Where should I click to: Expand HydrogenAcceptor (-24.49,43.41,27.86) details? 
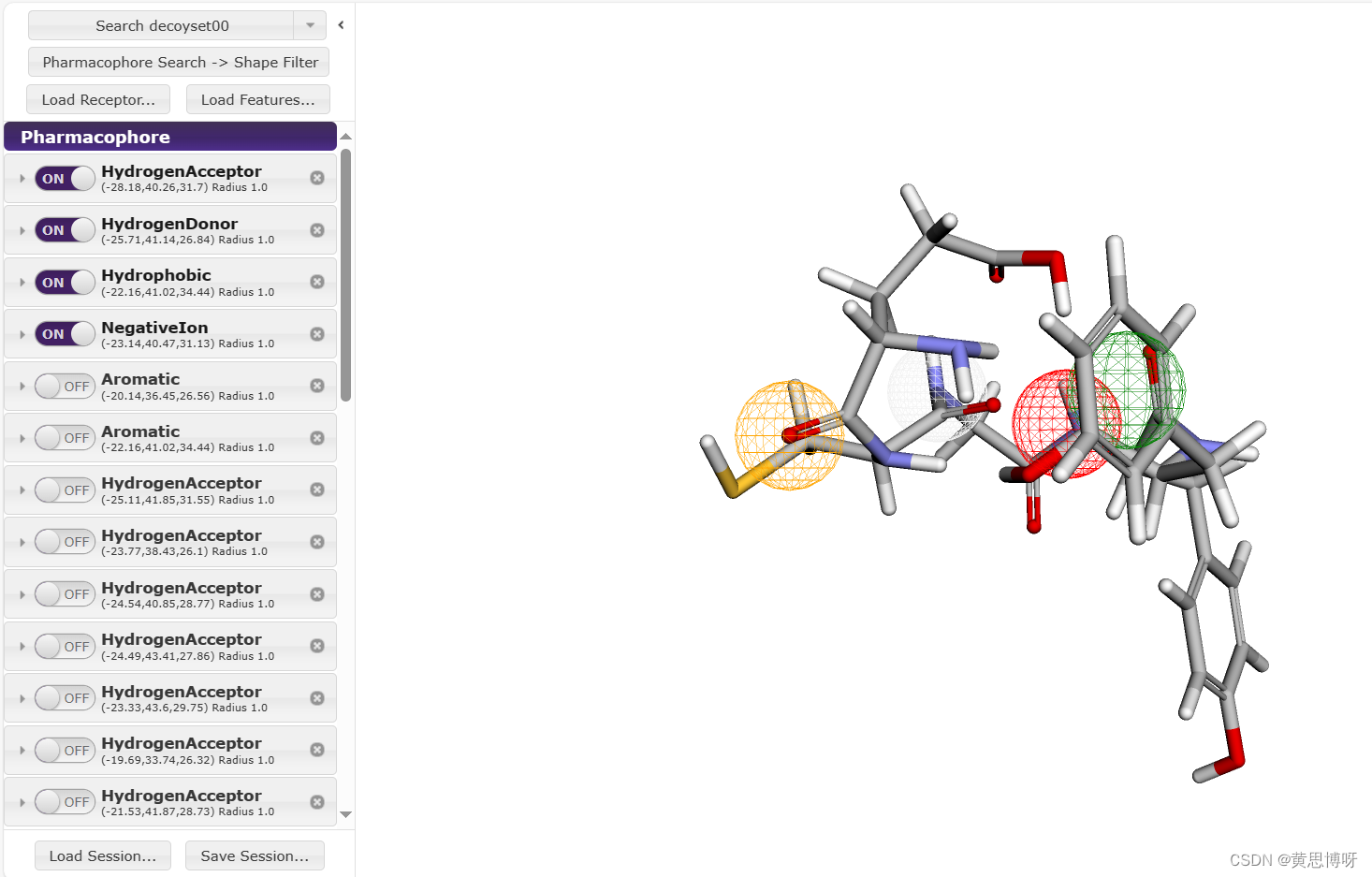pos(22,646)
